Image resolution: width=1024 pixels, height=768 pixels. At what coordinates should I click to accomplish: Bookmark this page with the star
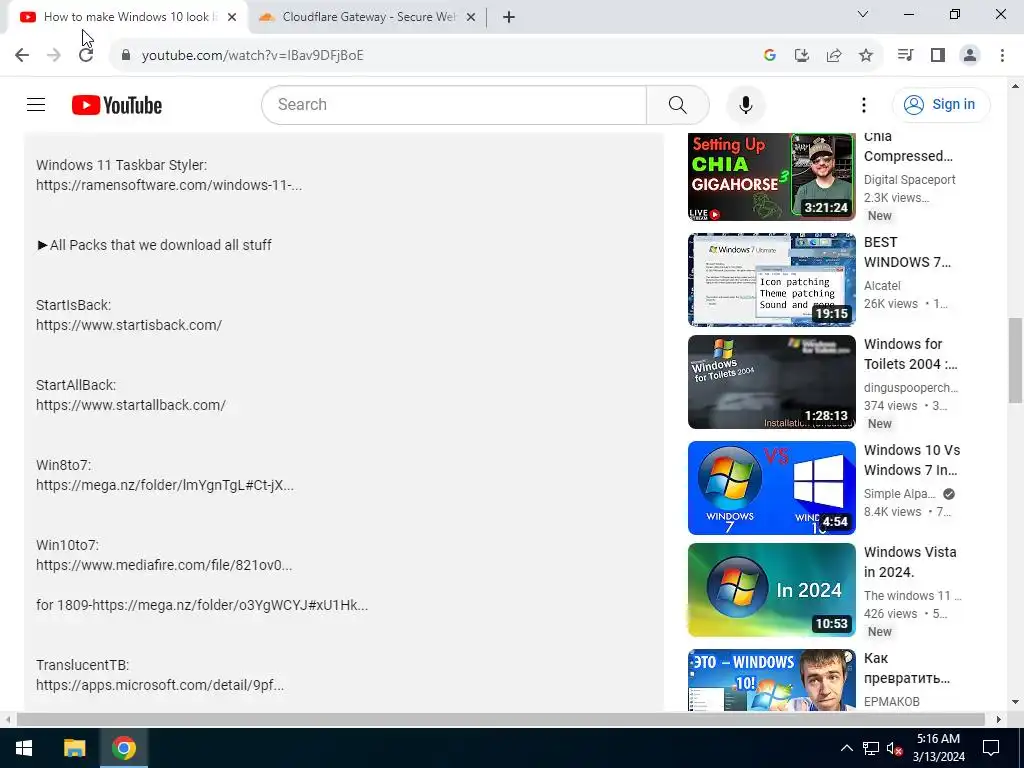click(x=866, y=56)
